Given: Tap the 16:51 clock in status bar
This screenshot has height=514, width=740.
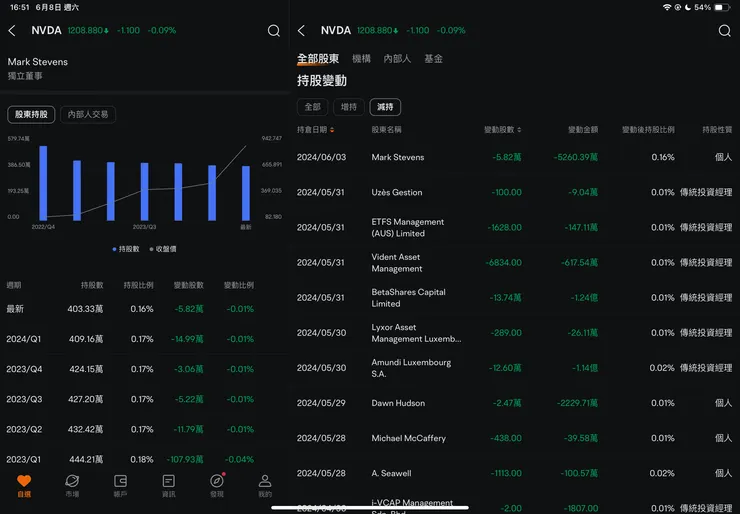Looking at the screenshot, I should [19, 8].
